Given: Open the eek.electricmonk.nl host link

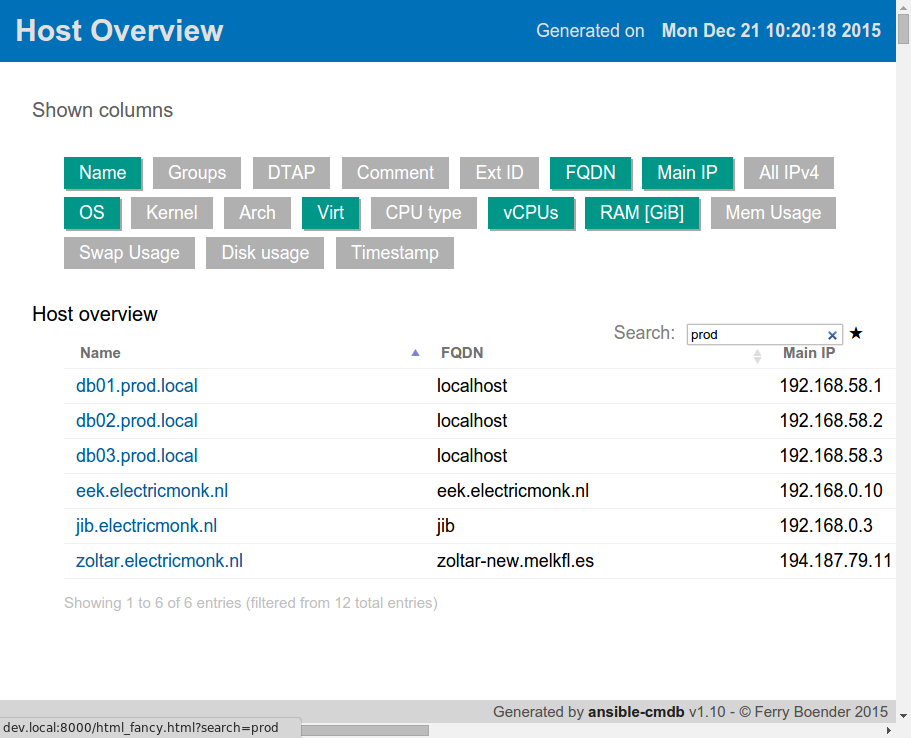Looking at the screenshot, I should [x=152, y=491].
